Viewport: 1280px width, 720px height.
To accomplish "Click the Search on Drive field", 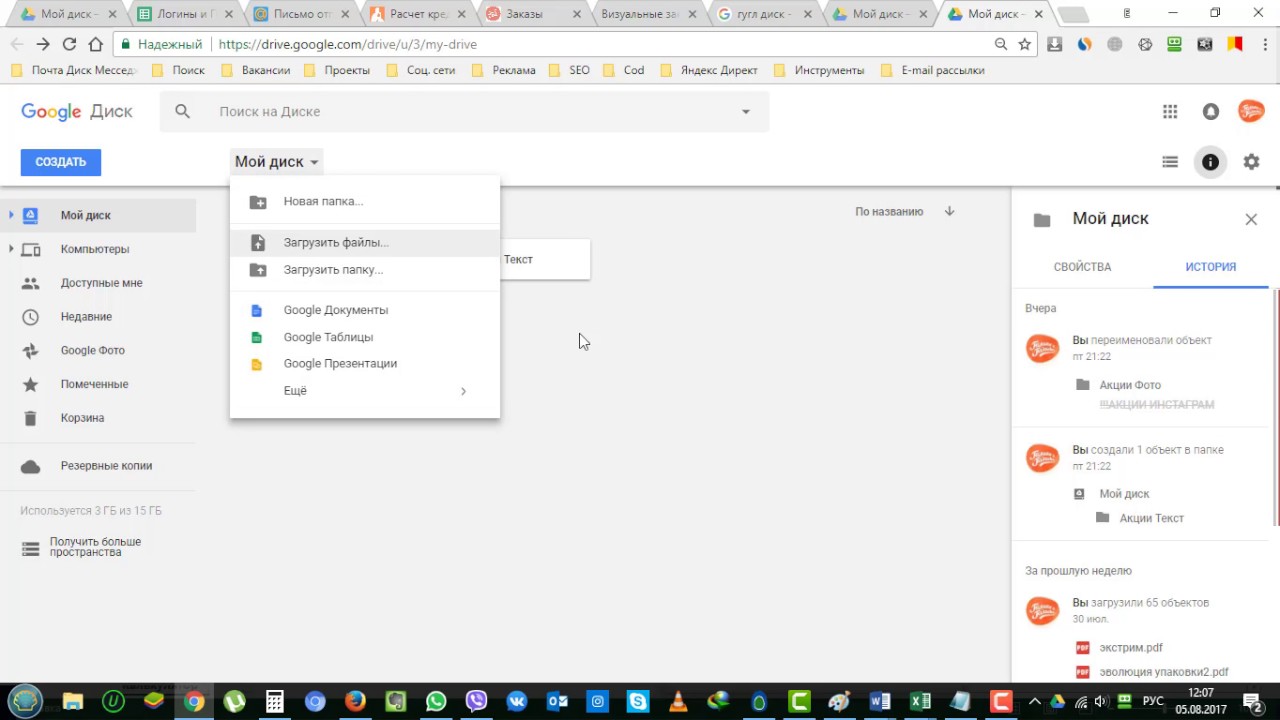I will pyautogui.click(x=465, y=112).
